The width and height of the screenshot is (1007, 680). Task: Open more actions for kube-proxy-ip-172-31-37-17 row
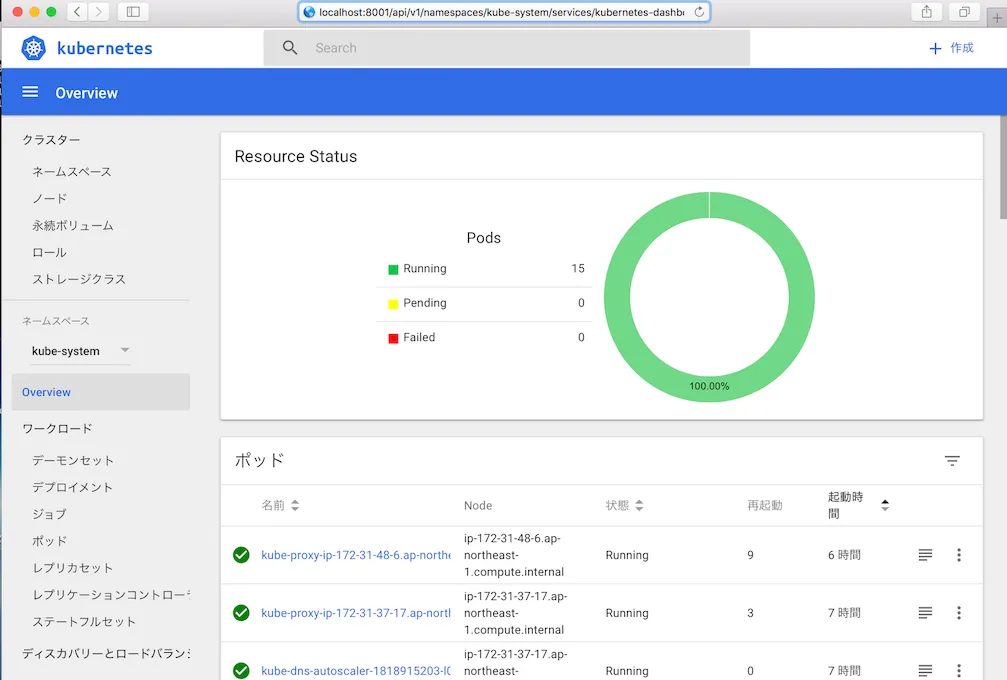[x=959, y=613]
